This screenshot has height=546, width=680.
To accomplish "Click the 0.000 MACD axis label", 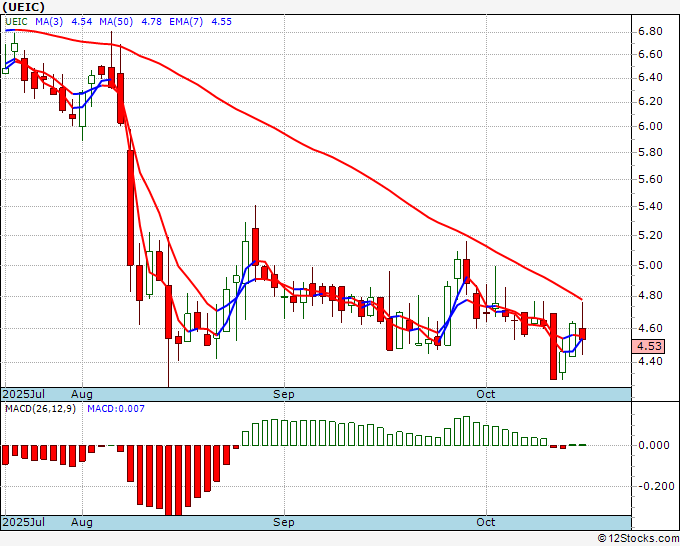I will (654, 445).
